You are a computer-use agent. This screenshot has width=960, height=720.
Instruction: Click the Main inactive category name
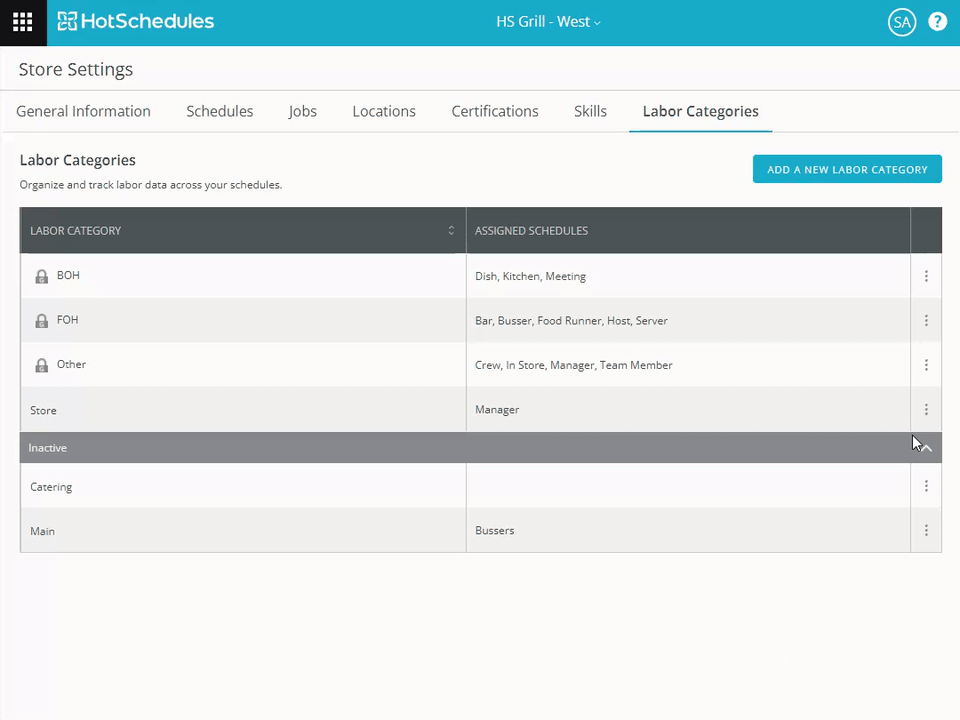[x=42, y=531]
